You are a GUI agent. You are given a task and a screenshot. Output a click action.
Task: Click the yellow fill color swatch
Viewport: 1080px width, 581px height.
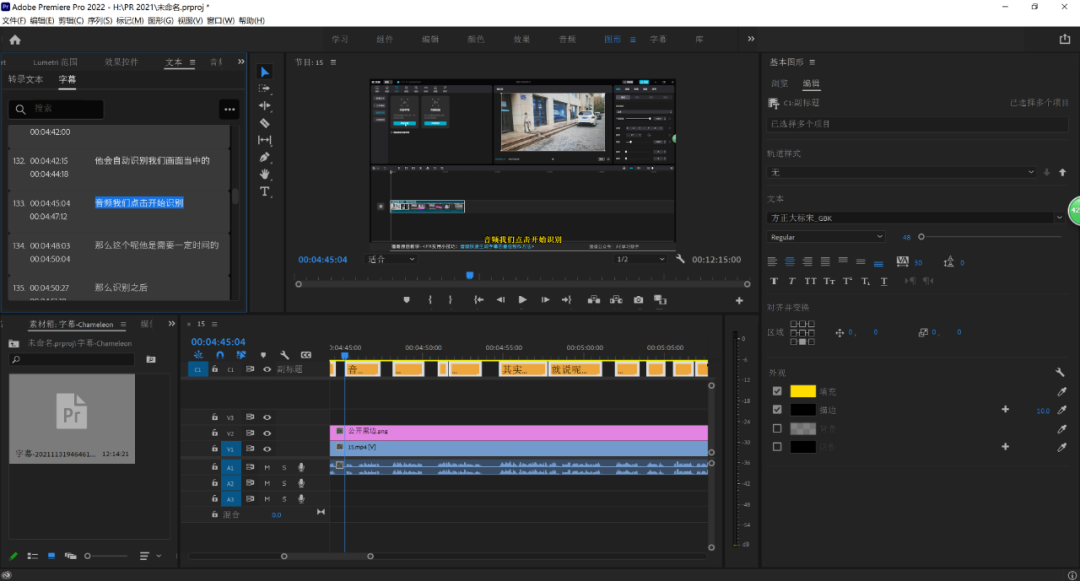pos(803,391)
